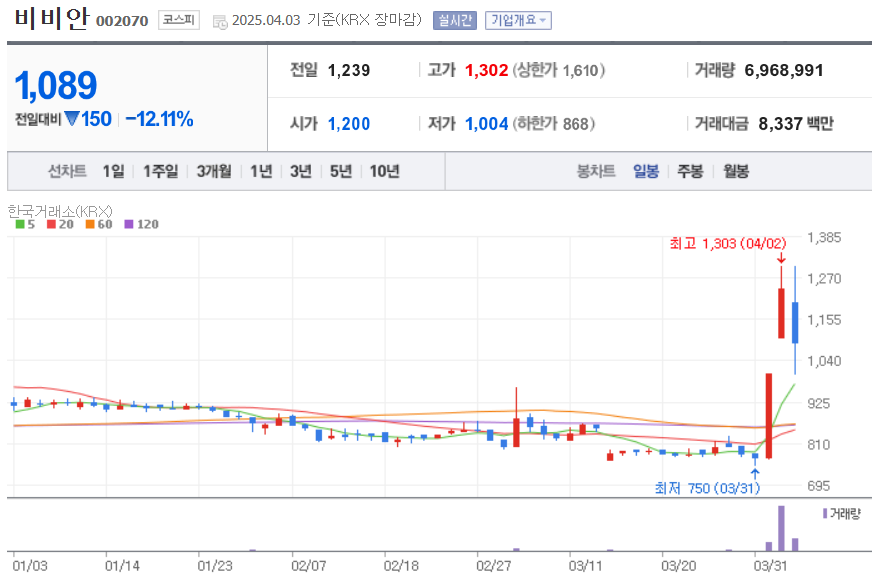Click the clock icon beside the date
The image size is (872, 582).
tap(220, 22)
